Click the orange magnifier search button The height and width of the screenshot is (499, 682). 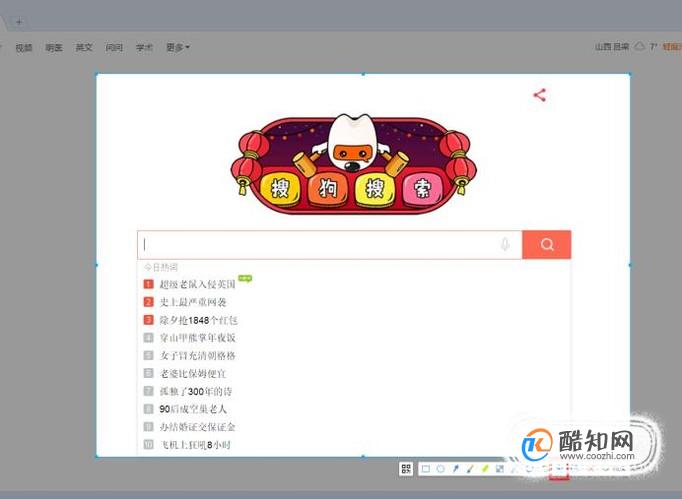click(x=547, y=244)
